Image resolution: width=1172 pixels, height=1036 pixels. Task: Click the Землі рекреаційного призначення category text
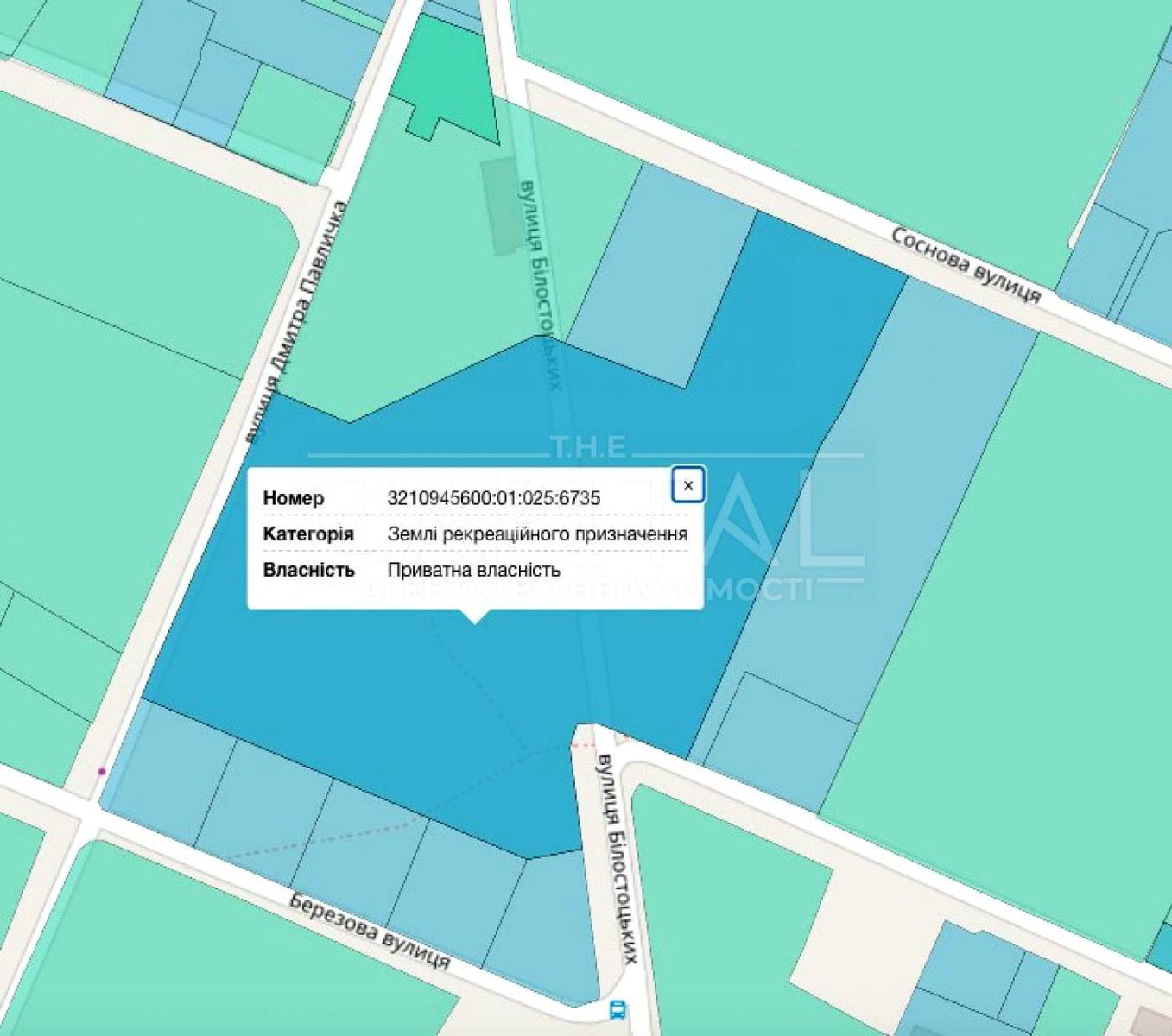point(537,534)
